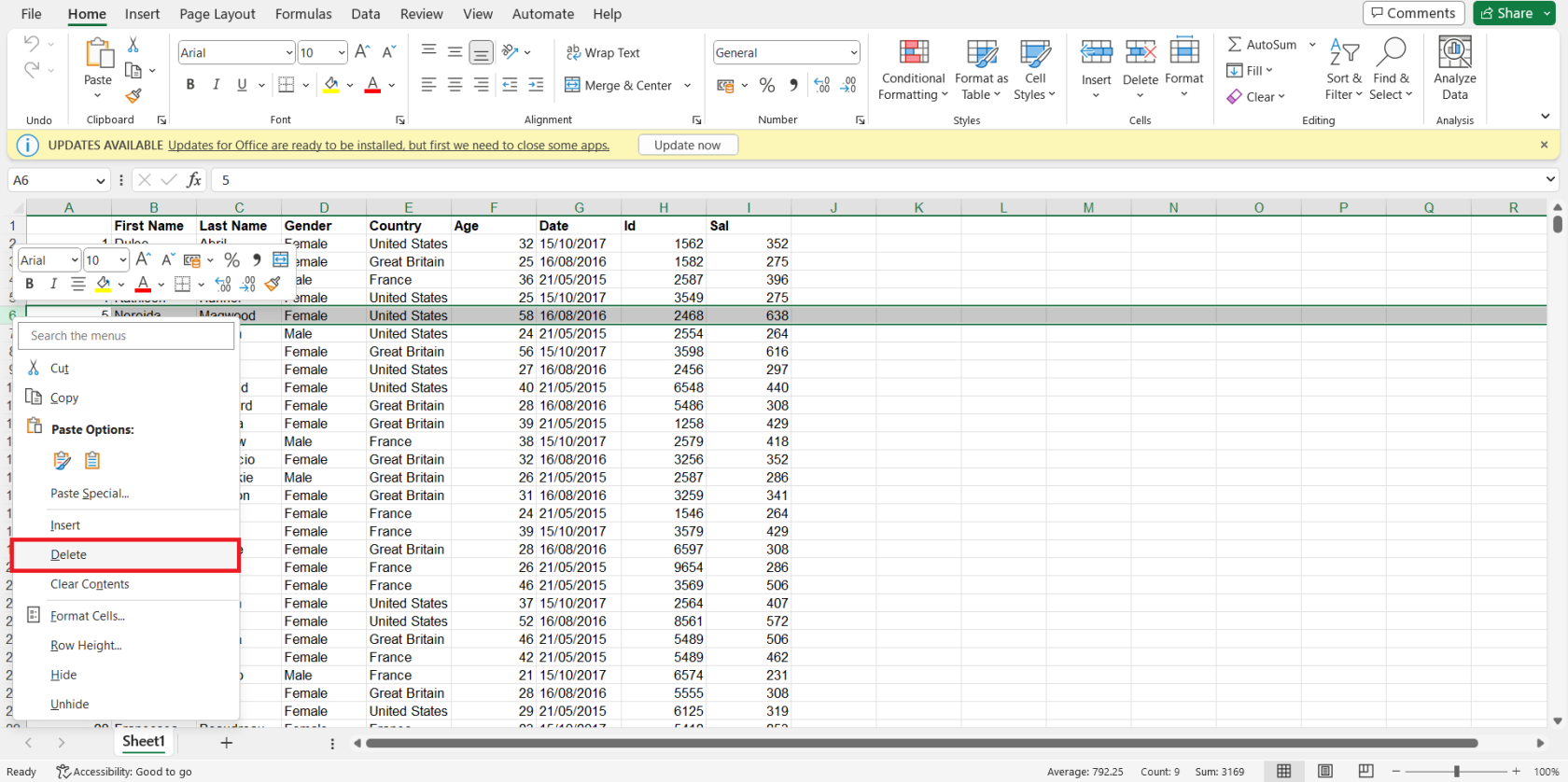The width and height of the screenshot is (1568, 782).
Task: Click Percent Style in Number group
Action: coord(767,85)
